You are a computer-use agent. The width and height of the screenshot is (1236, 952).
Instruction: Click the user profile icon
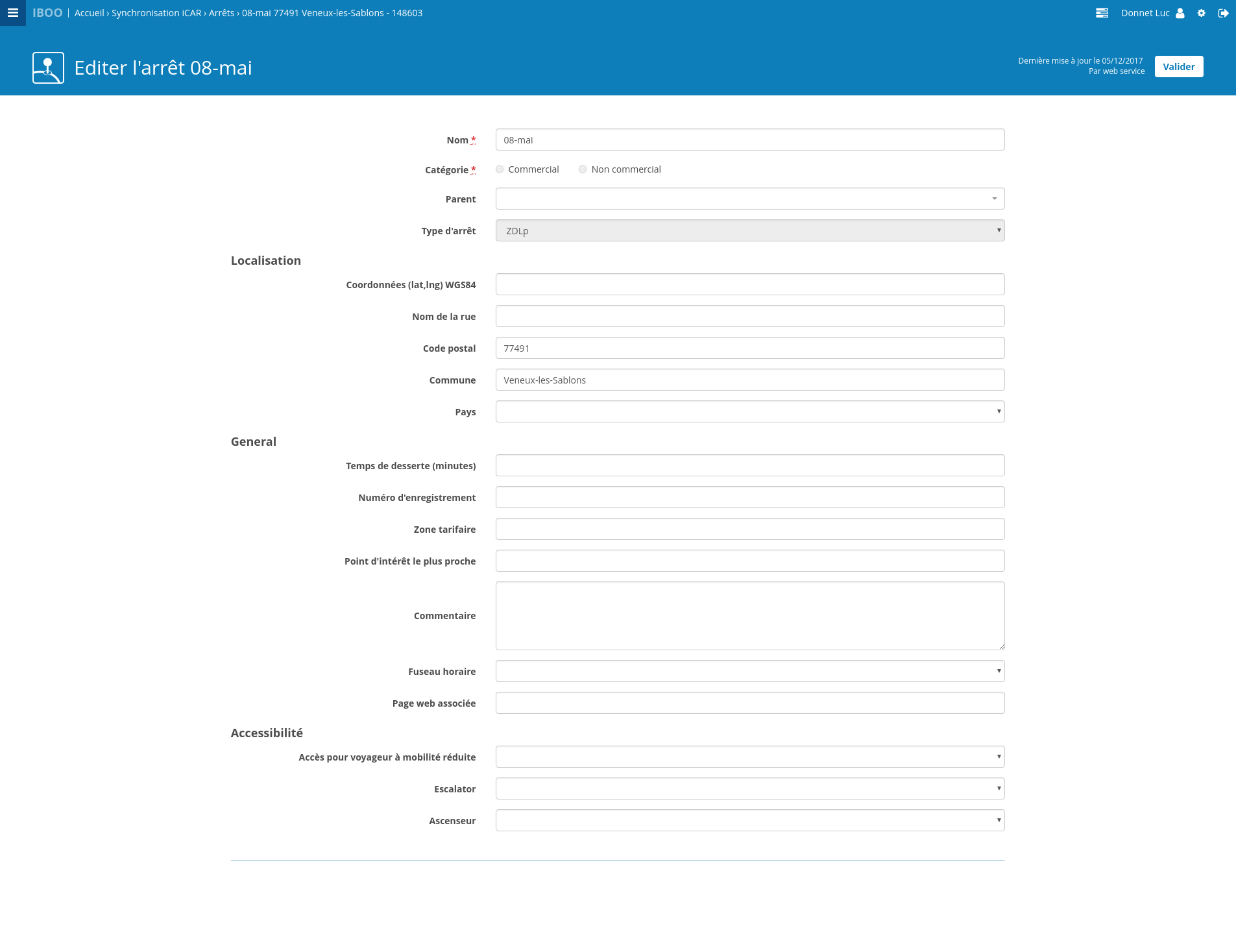(1180, 13)
